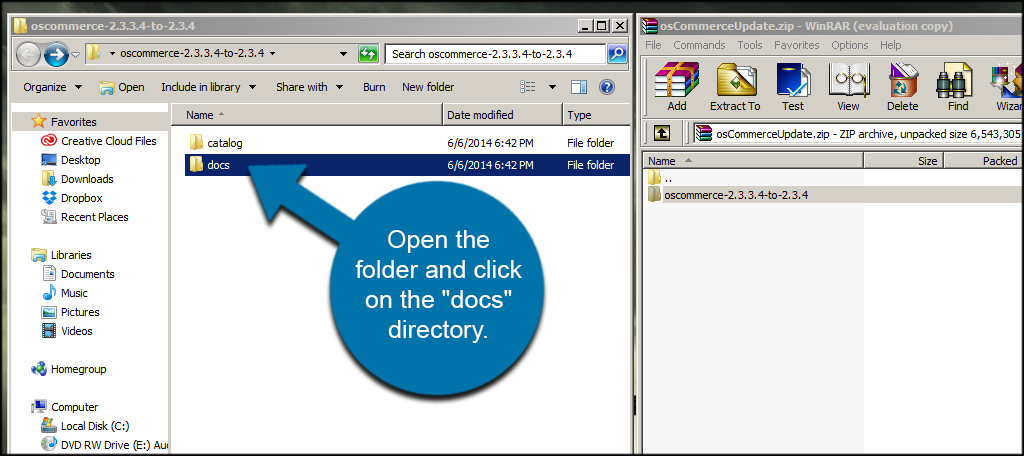Screen dimensions: 1024x456
Task: Open WinRAR Help menu
Action: 891,45
